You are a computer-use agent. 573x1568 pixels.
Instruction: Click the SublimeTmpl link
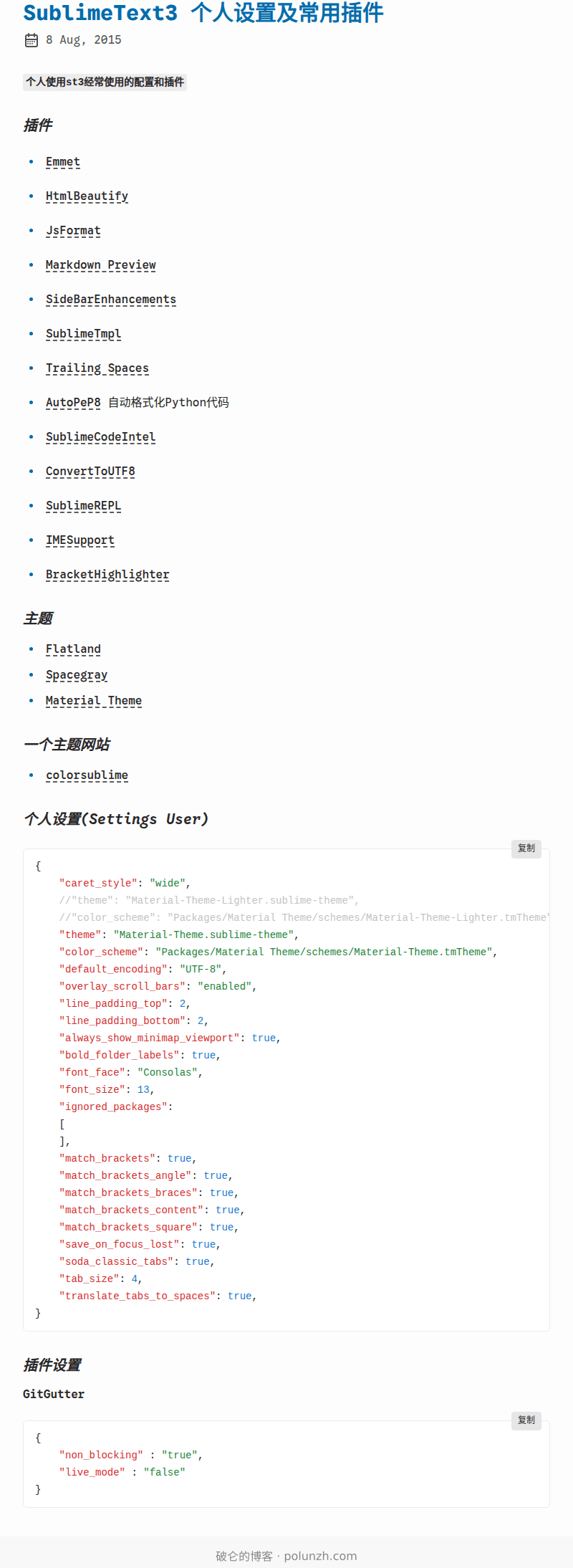pos(83,334)
